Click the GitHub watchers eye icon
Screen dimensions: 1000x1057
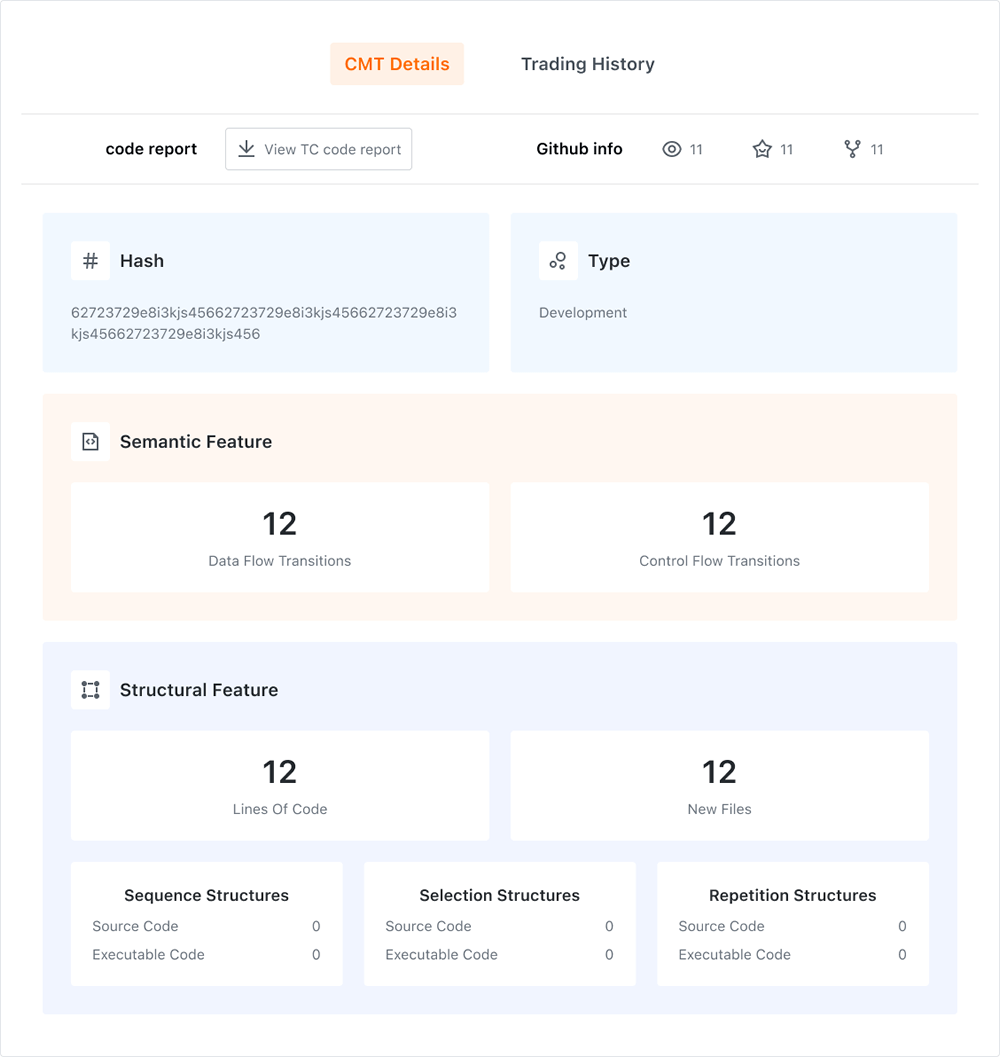point(672,149)
